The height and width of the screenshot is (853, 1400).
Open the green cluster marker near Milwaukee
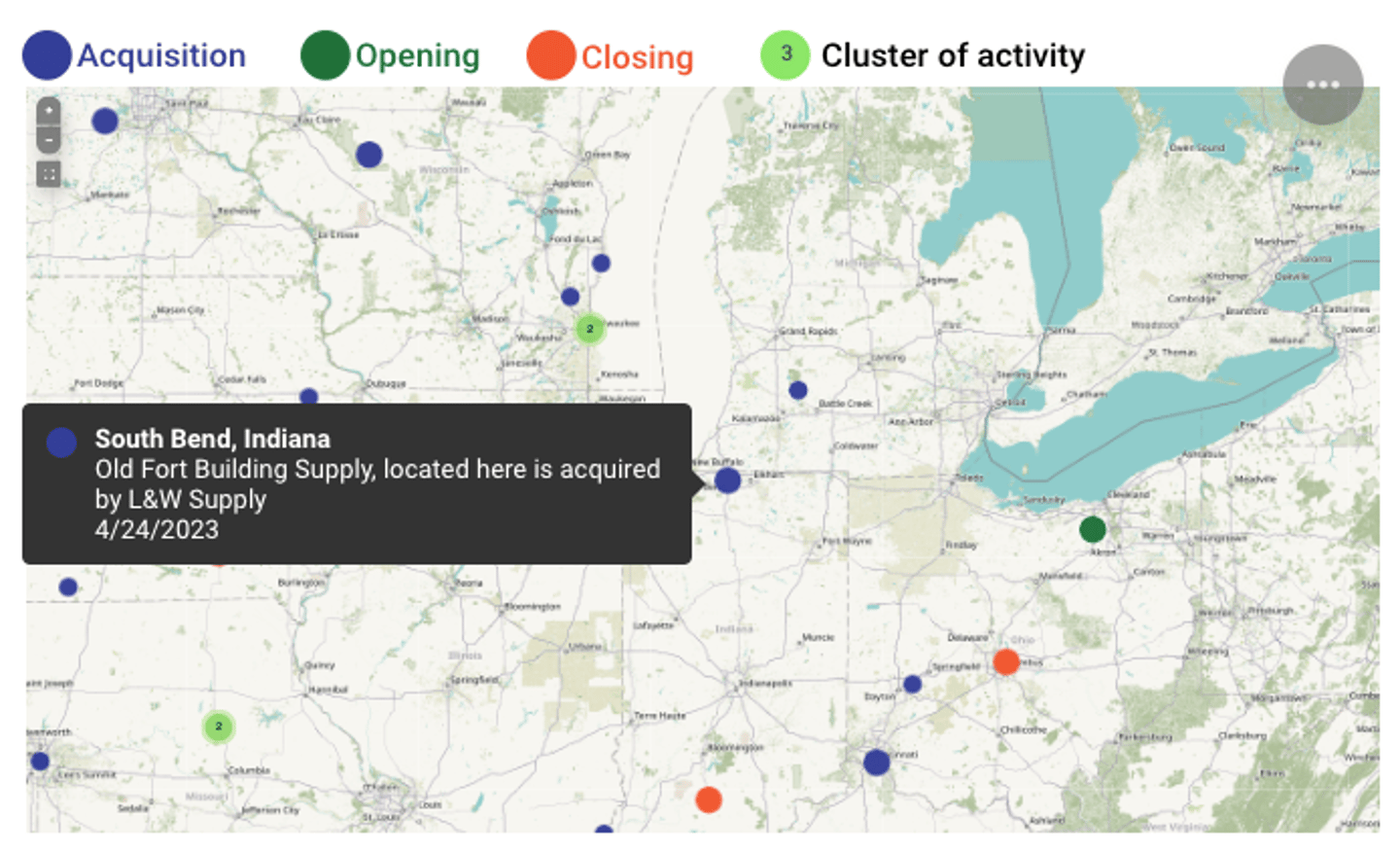(x=589, y=329)
